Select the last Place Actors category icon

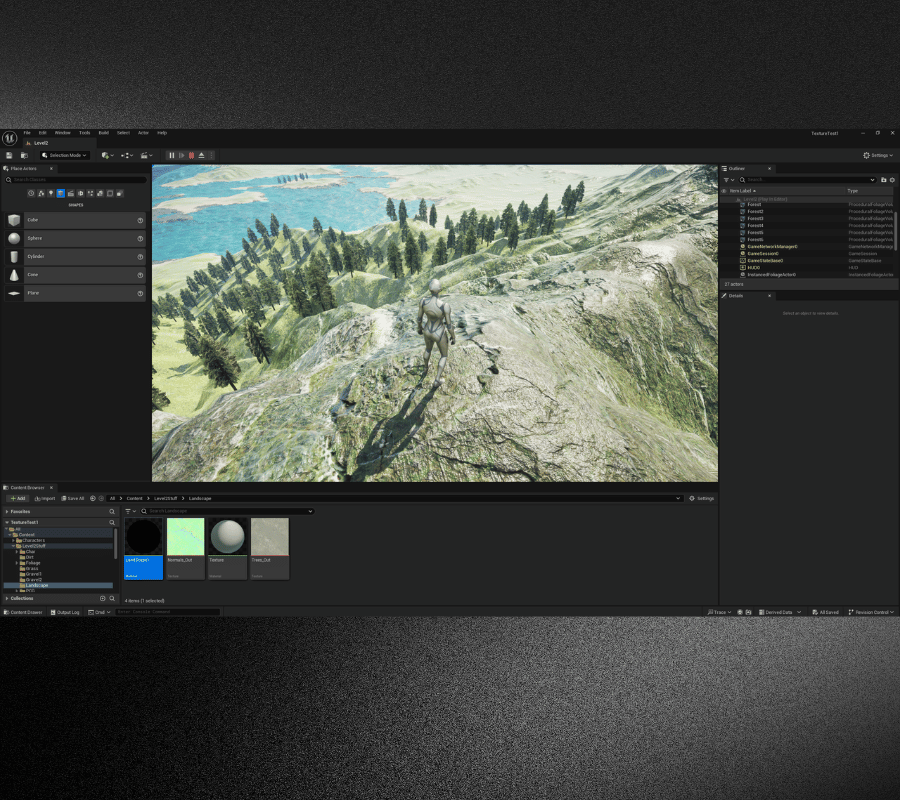(119, 193)
